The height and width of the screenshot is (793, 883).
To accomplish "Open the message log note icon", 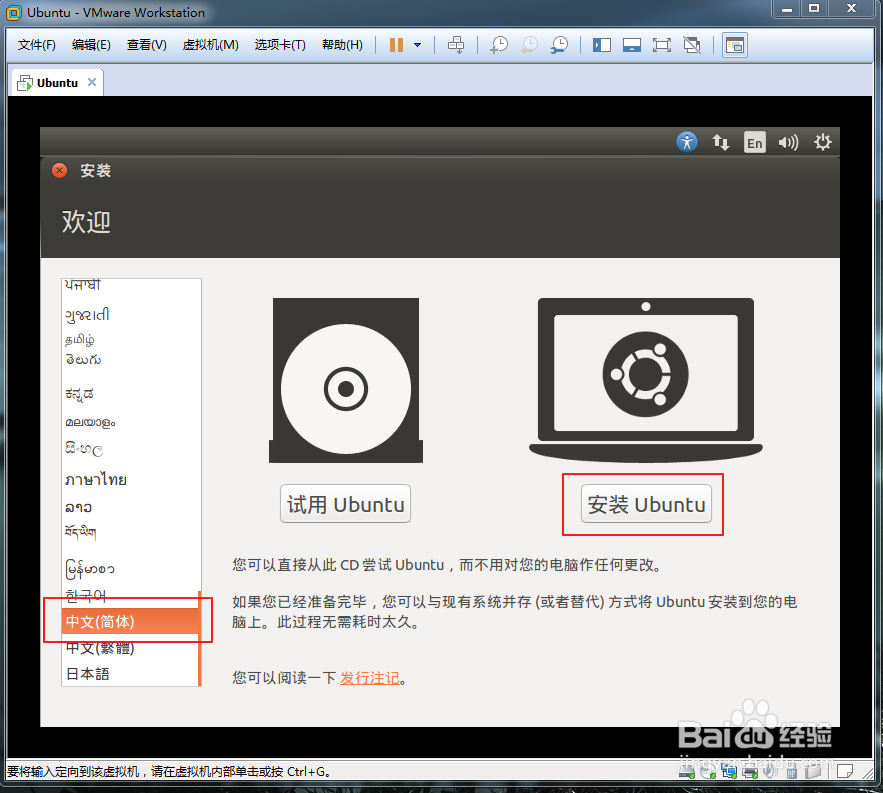I will [844, 770].
